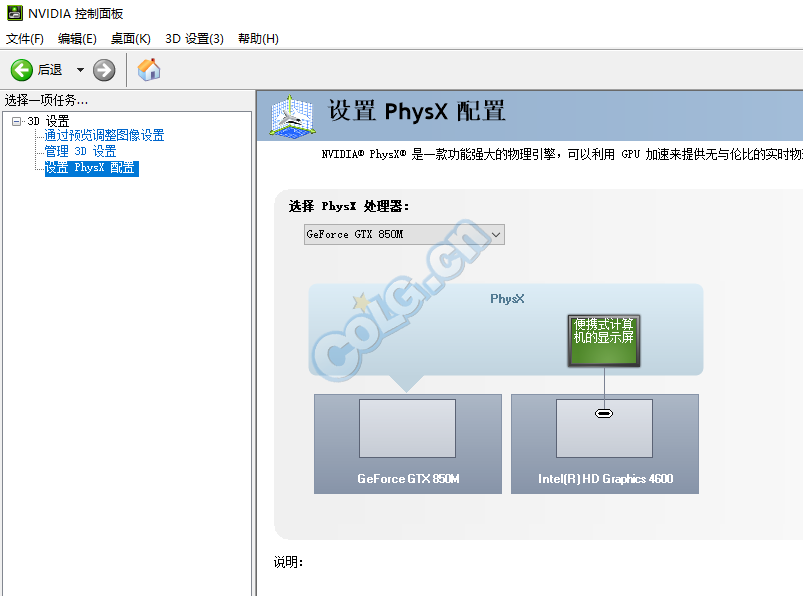Click the gold star on PhysX diagram
Viewport: 803px width, 596px height.
point(360,301)
